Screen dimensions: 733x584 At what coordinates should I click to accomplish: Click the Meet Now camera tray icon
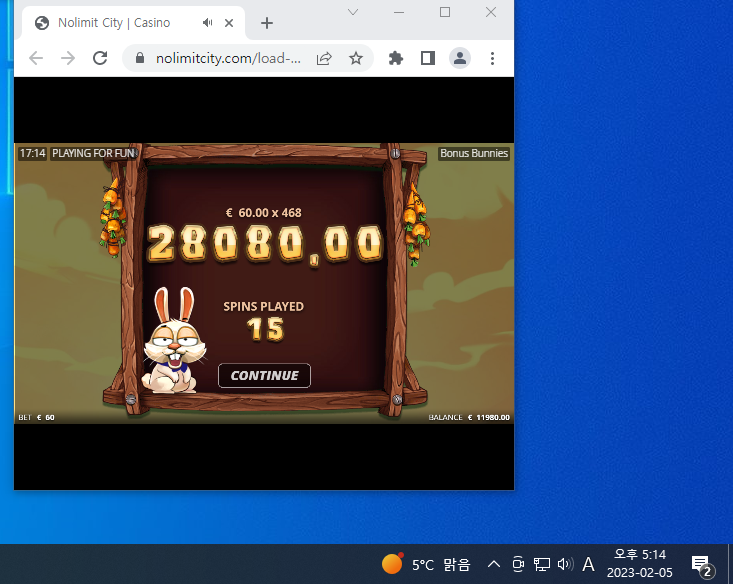(518, 564)
